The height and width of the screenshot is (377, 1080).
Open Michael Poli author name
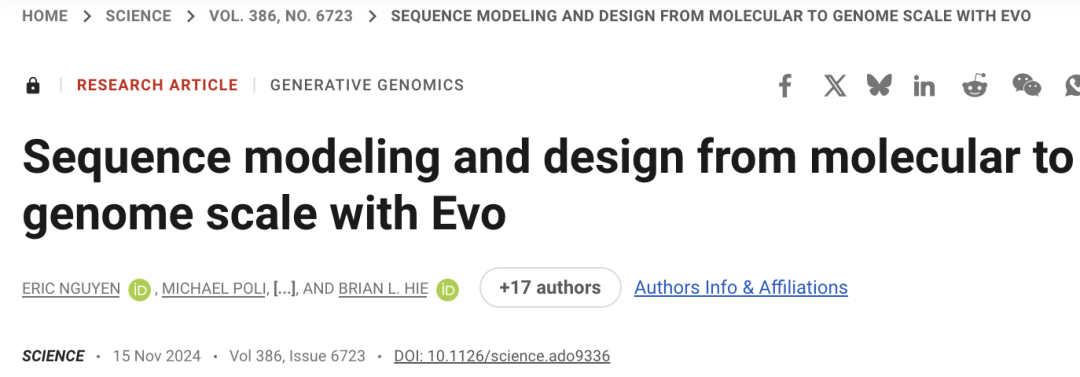[x=214, y=289]
